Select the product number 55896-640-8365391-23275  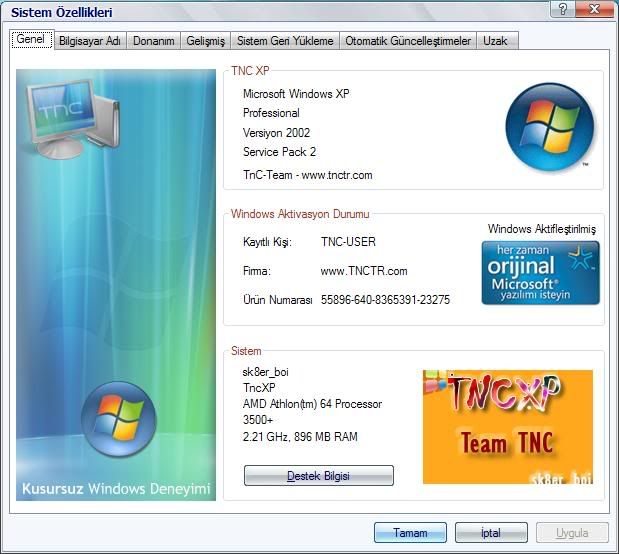[x=385, y=300]
